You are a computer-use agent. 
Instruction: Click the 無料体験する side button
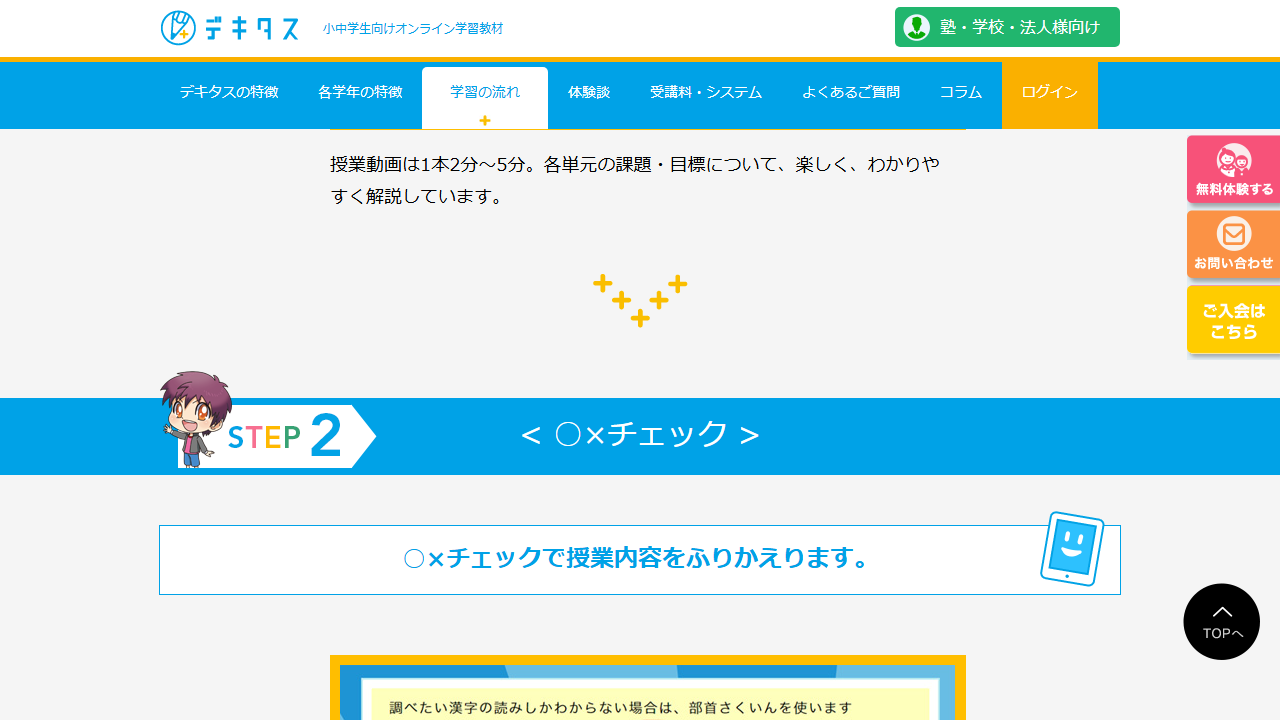click(x=1234, y=170)
